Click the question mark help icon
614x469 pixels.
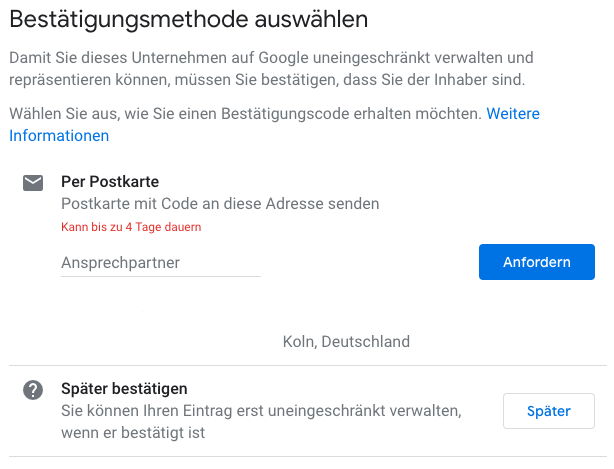[33, 390]
